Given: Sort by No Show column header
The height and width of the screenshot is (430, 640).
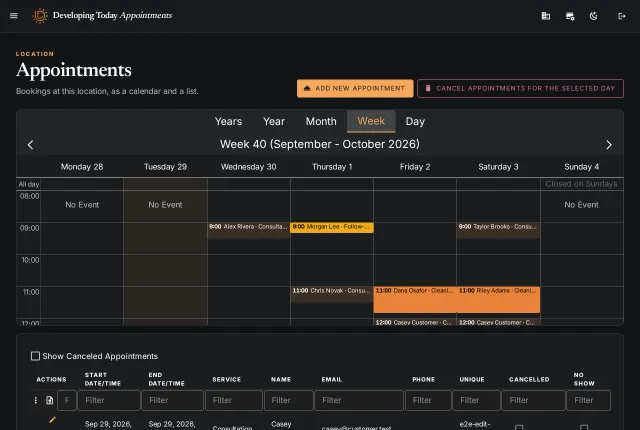Looking at the screenshot, I should tap(584, 379).
